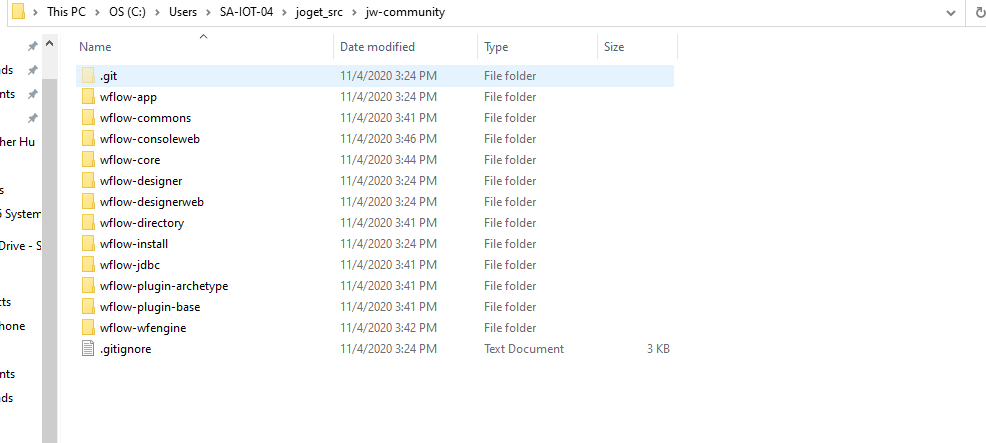The height and width of the screenshot is (443, 986).
Task: Click the navigation pane scroll-up arrow
Action: click(49, 41)
